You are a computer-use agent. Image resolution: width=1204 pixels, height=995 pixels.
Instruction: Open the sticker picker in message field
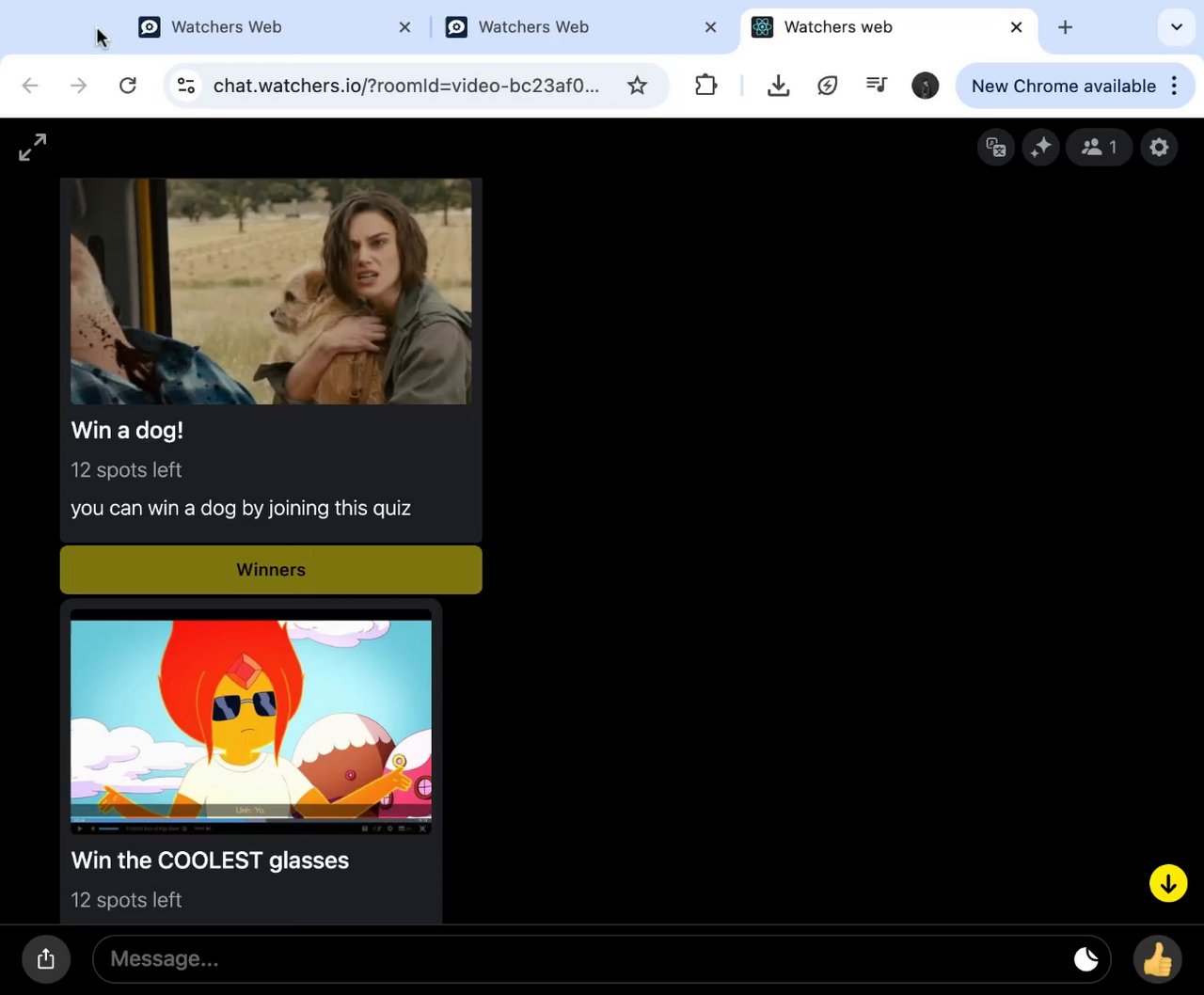click(x=1086, y=959)
